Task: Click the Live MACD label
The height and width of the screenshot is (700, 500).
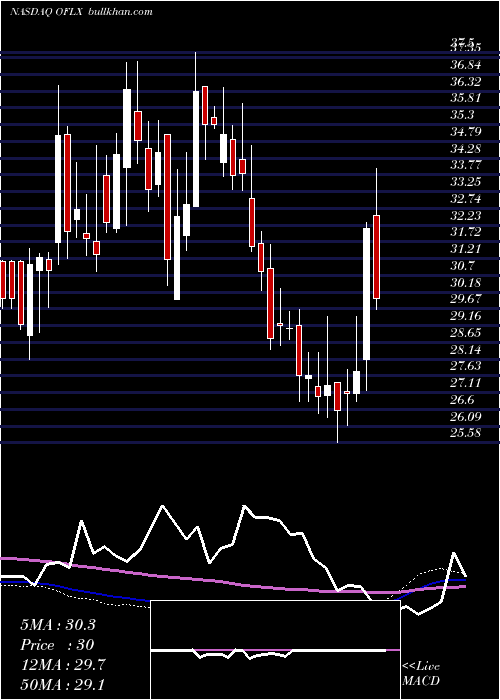Action: pyautogui.click(x=421, y=674)
